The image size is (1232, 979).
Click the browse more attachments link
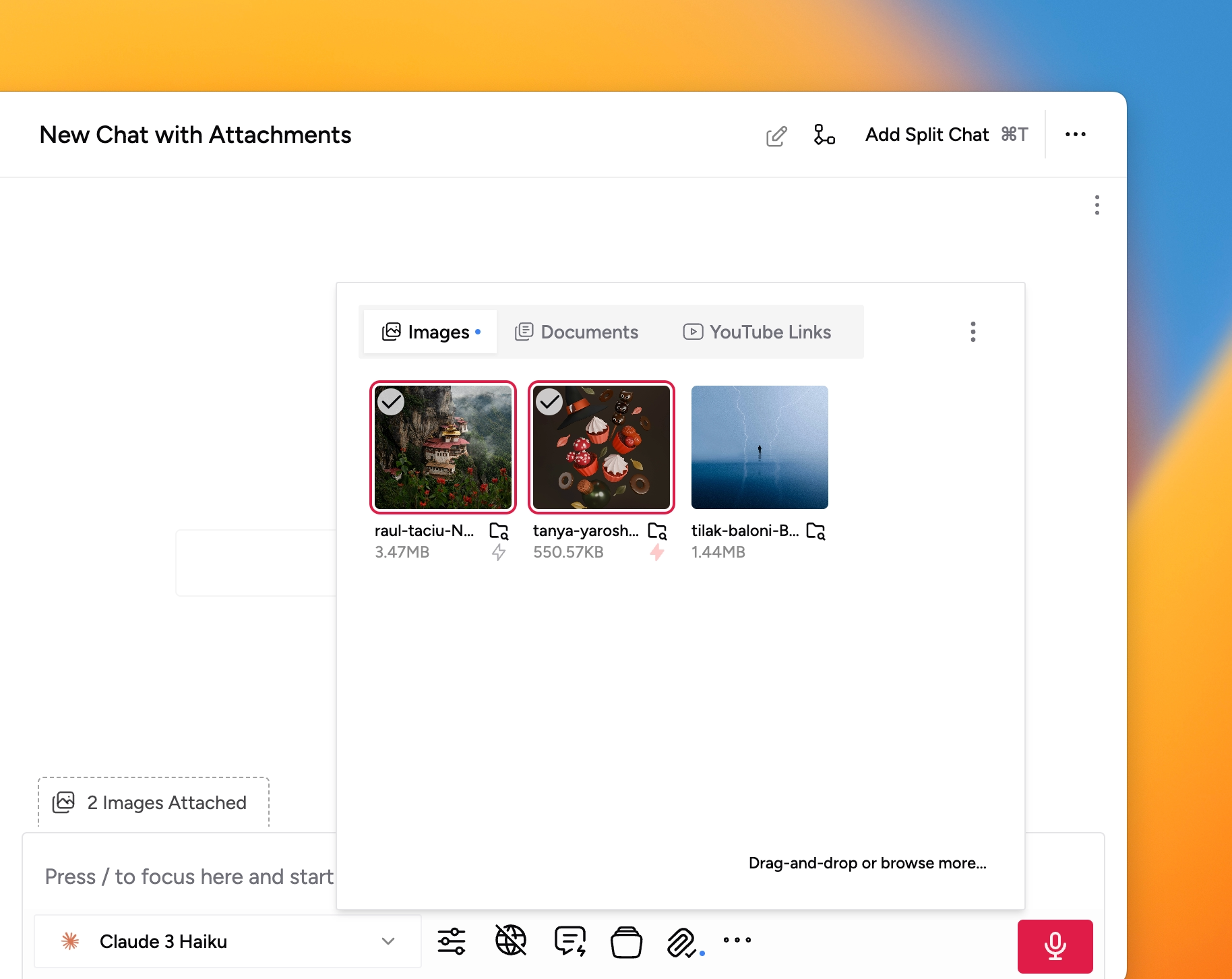(867, 862)
